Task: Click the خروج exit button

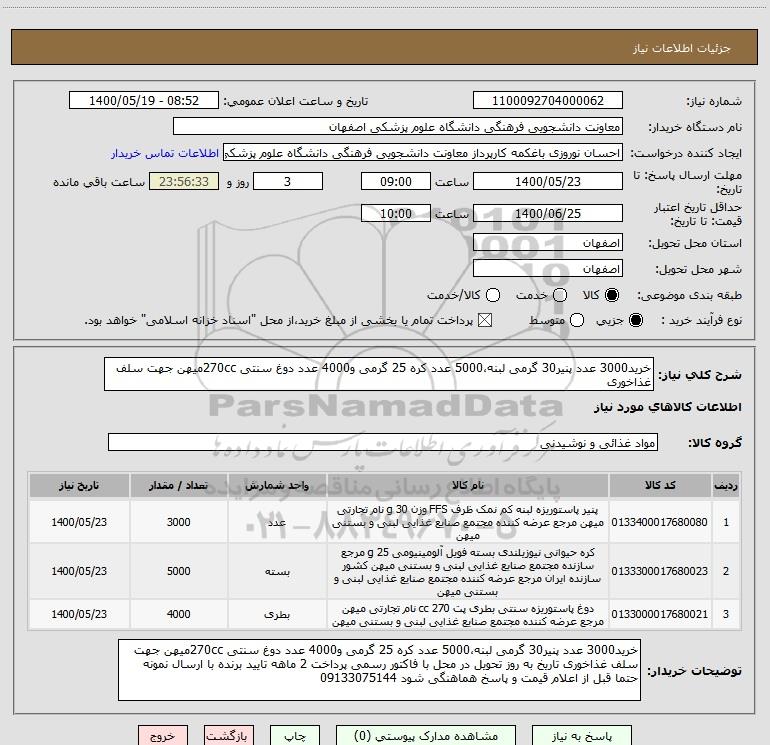Action: point(163,736)
